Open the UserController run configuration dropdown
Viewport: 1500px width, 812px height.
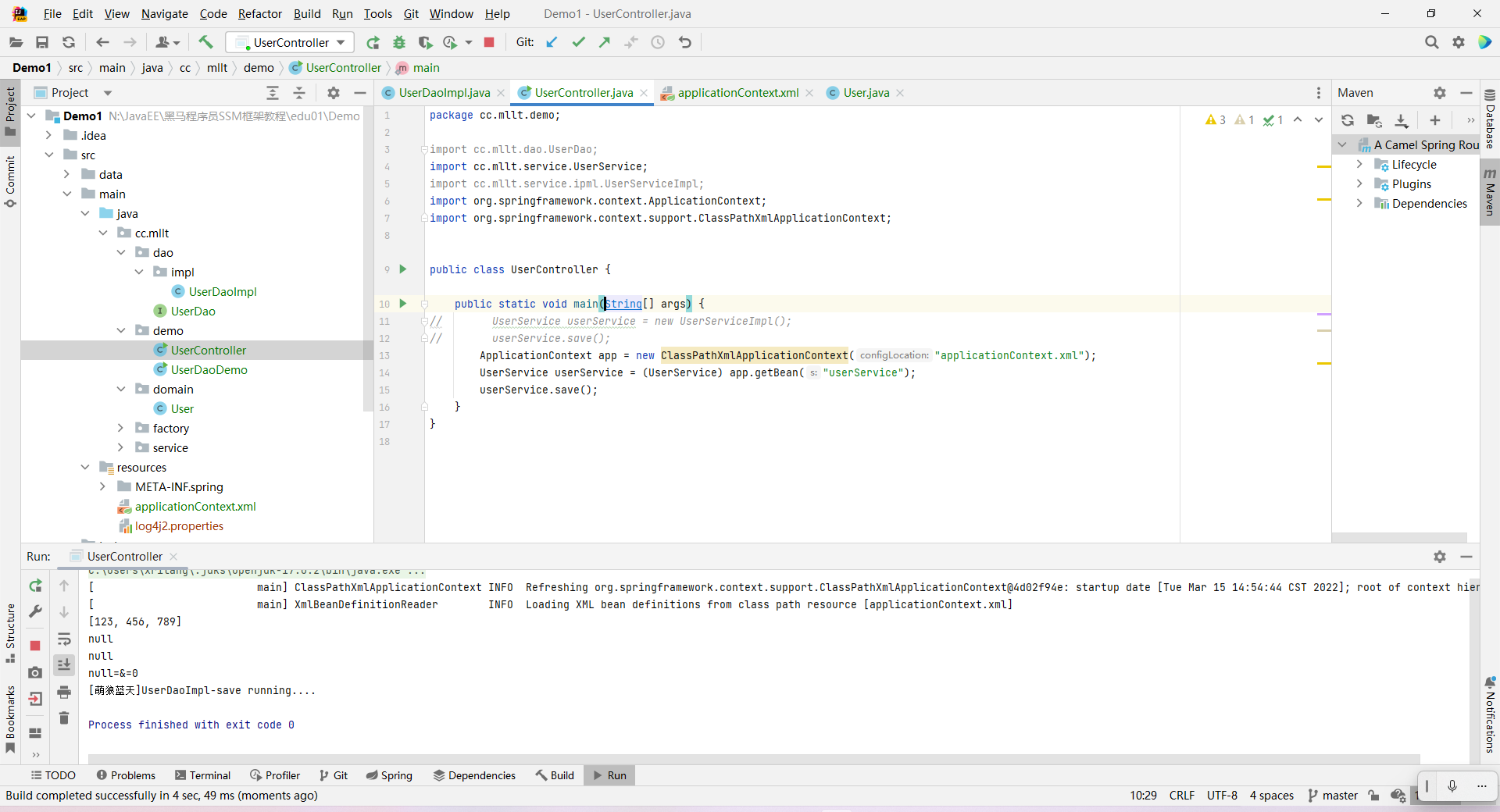coord(290,42)
